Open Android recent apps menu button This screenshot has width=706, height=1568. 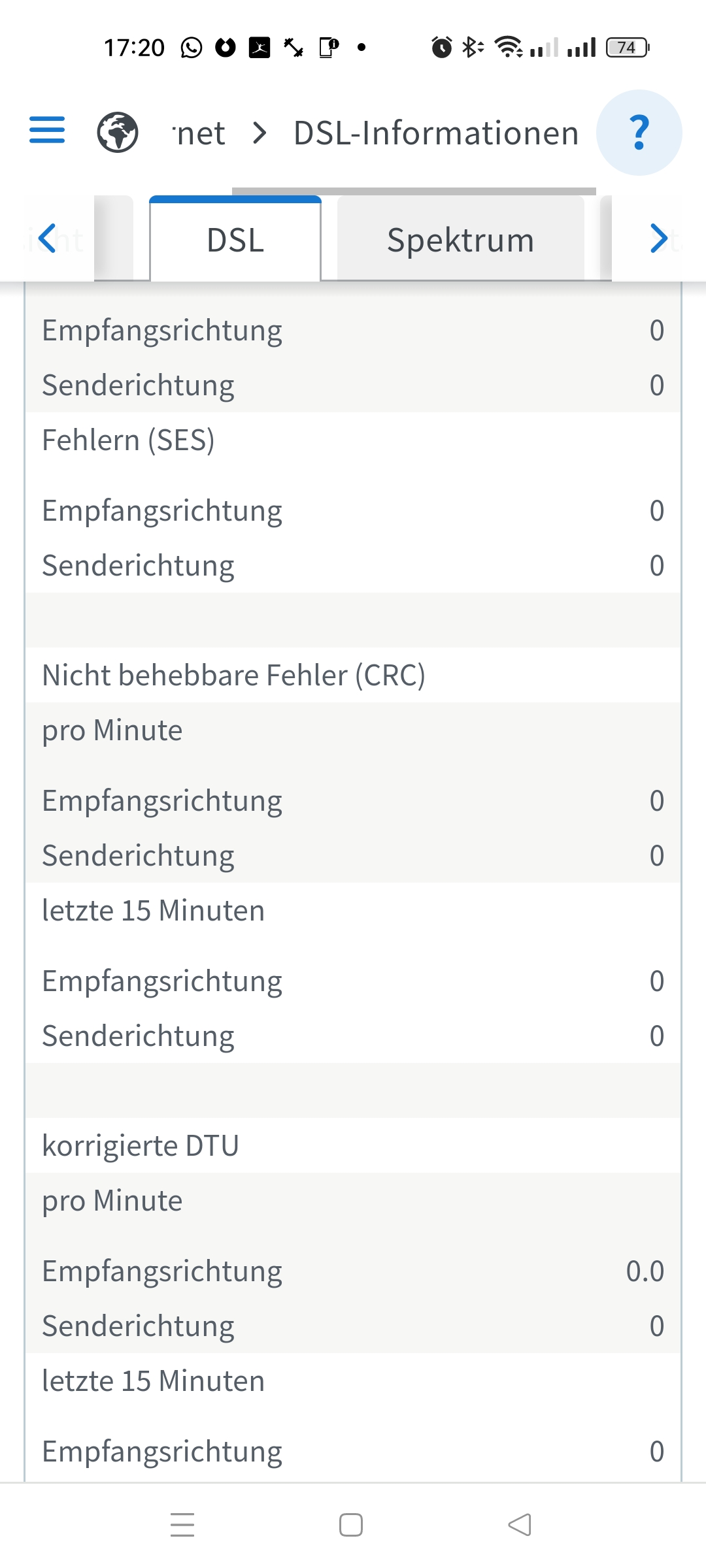click(x=182, y=1524)
